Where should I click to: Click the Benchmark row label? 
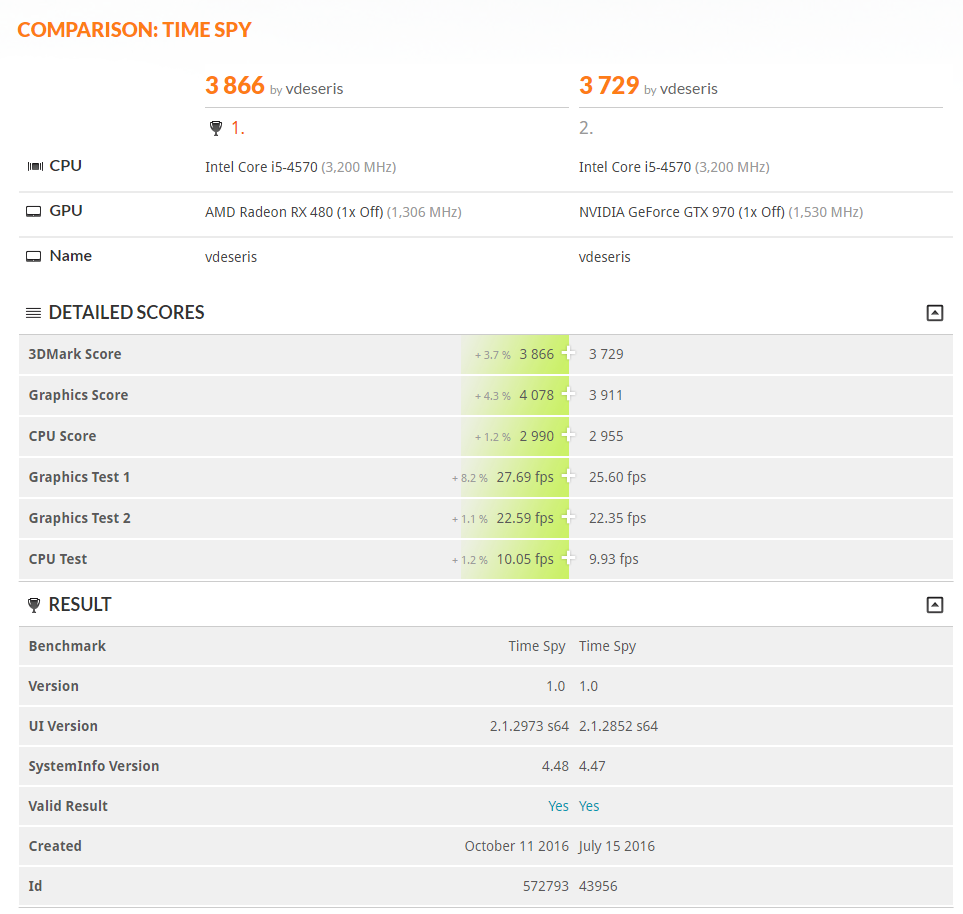click(67, 646)
